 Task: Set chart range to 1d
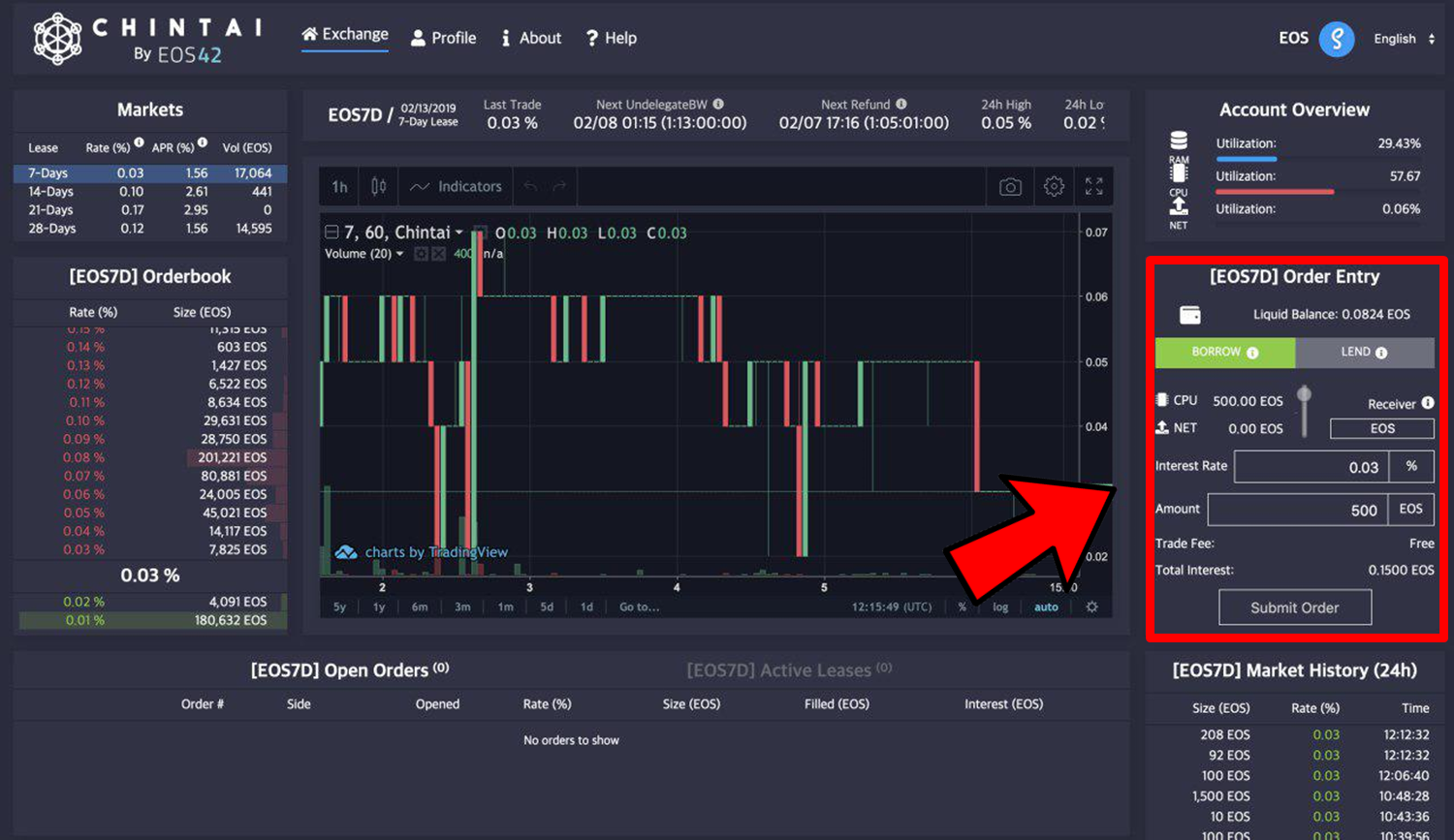click(586, 607)
